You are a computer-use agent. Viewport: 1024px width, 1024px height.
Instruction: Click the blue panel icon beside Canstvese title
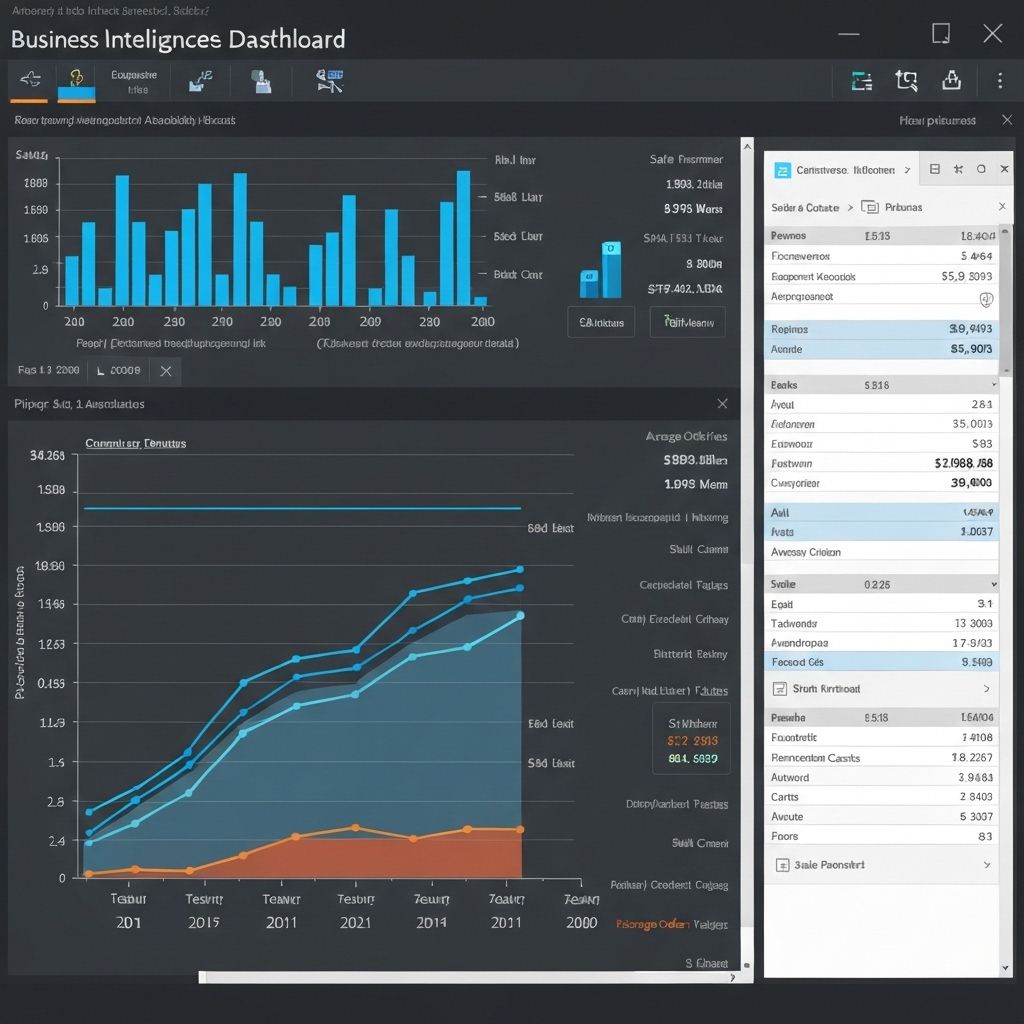point(781,169)
